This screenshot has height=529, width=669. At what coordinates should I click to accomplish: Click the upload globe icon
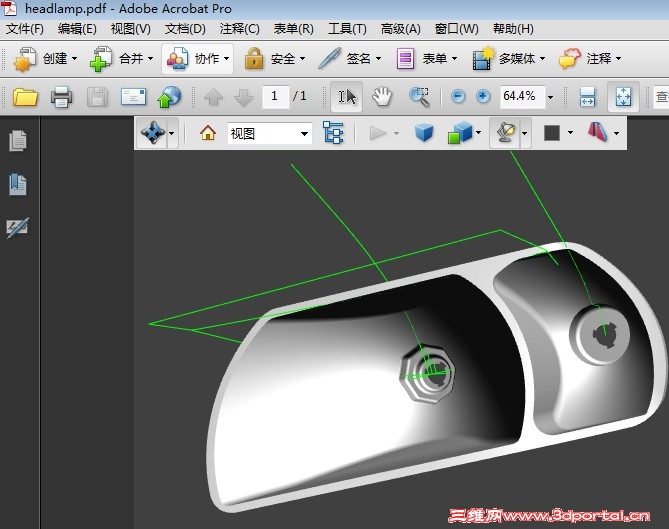click(169, 97)
